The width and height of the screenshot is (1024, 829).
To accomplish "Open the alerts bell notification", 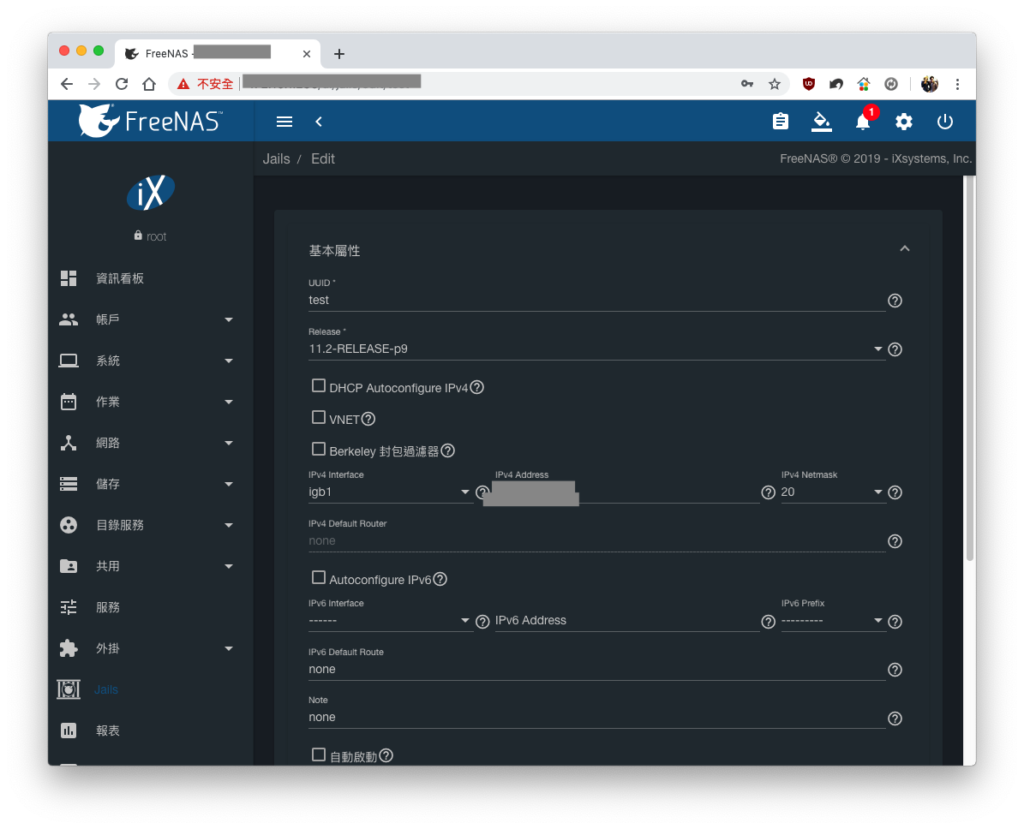I will [863, 122].
